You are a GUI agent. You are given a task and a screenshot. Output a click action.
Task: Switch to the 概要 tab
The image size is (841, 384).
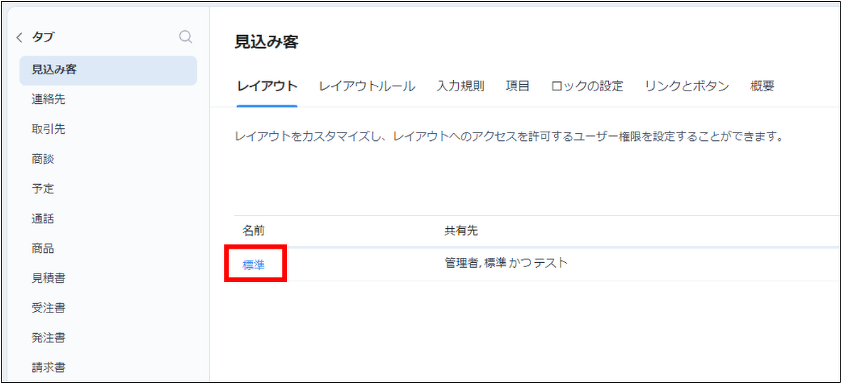(762, 86)
